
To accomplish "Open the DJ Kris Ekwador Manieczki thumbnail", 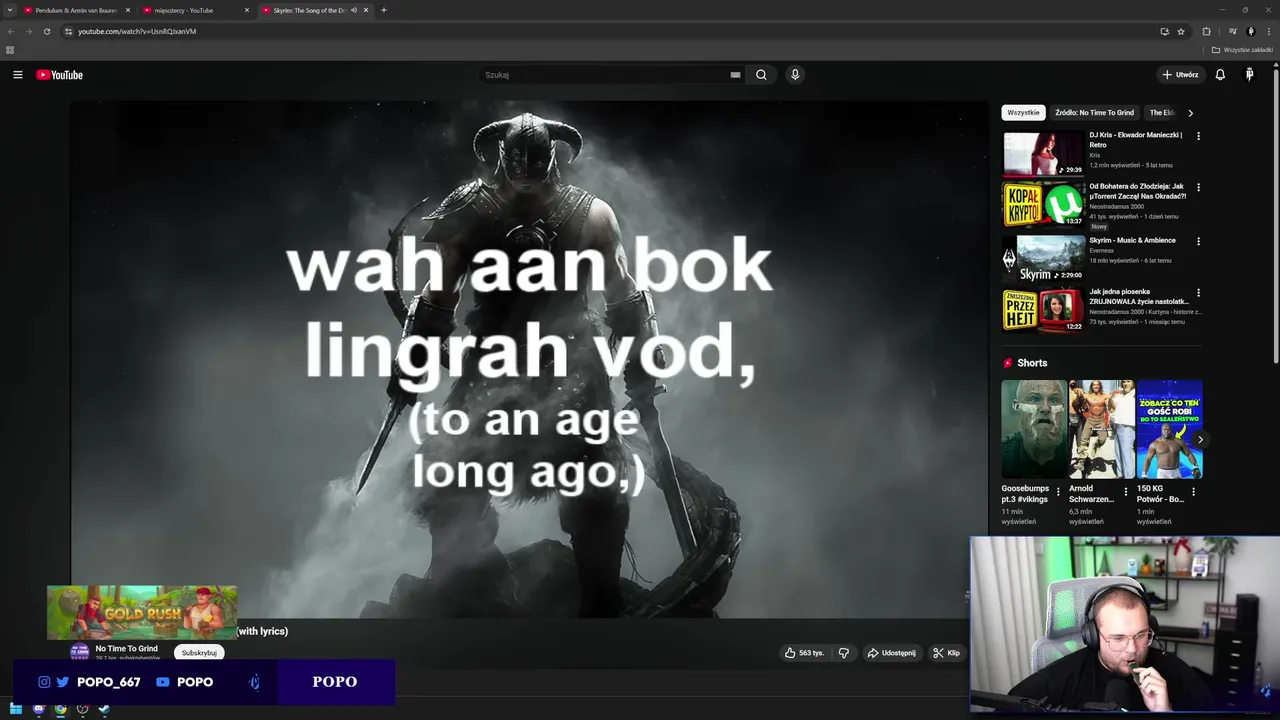I will click(1044, 153).
